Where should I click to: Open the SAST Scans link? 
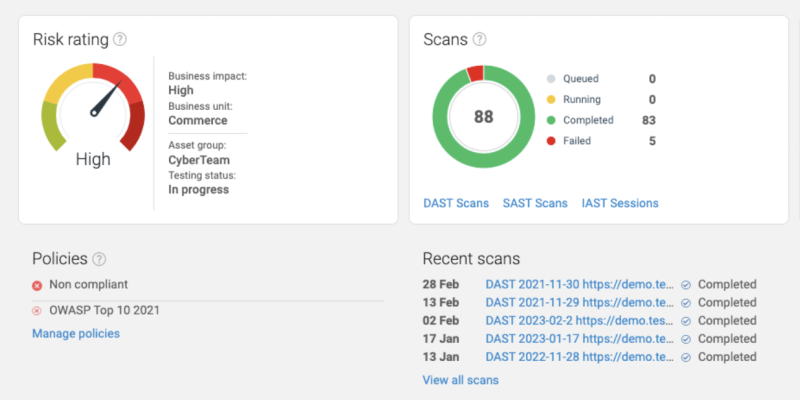click(535, 203)
